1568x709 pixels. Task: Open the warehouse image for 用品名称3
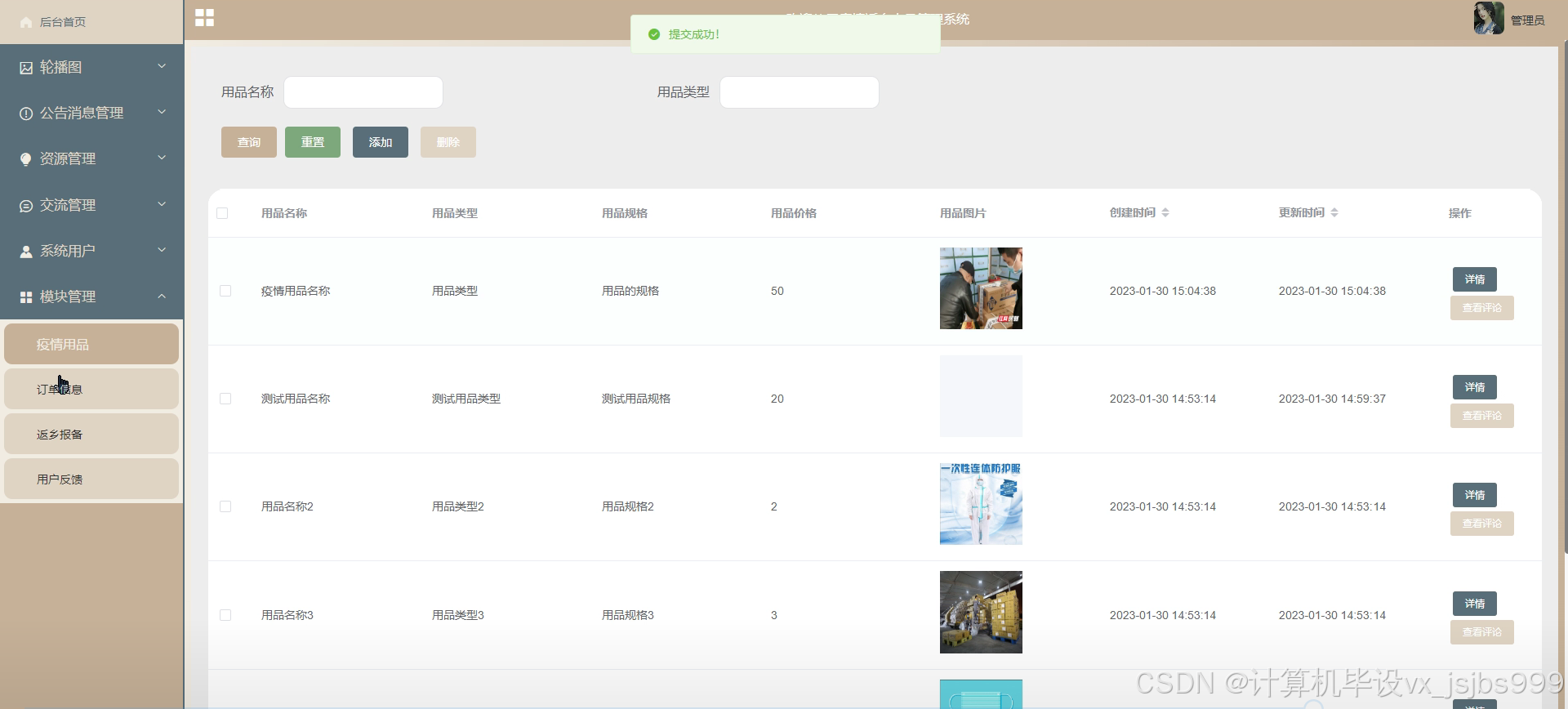981,612
